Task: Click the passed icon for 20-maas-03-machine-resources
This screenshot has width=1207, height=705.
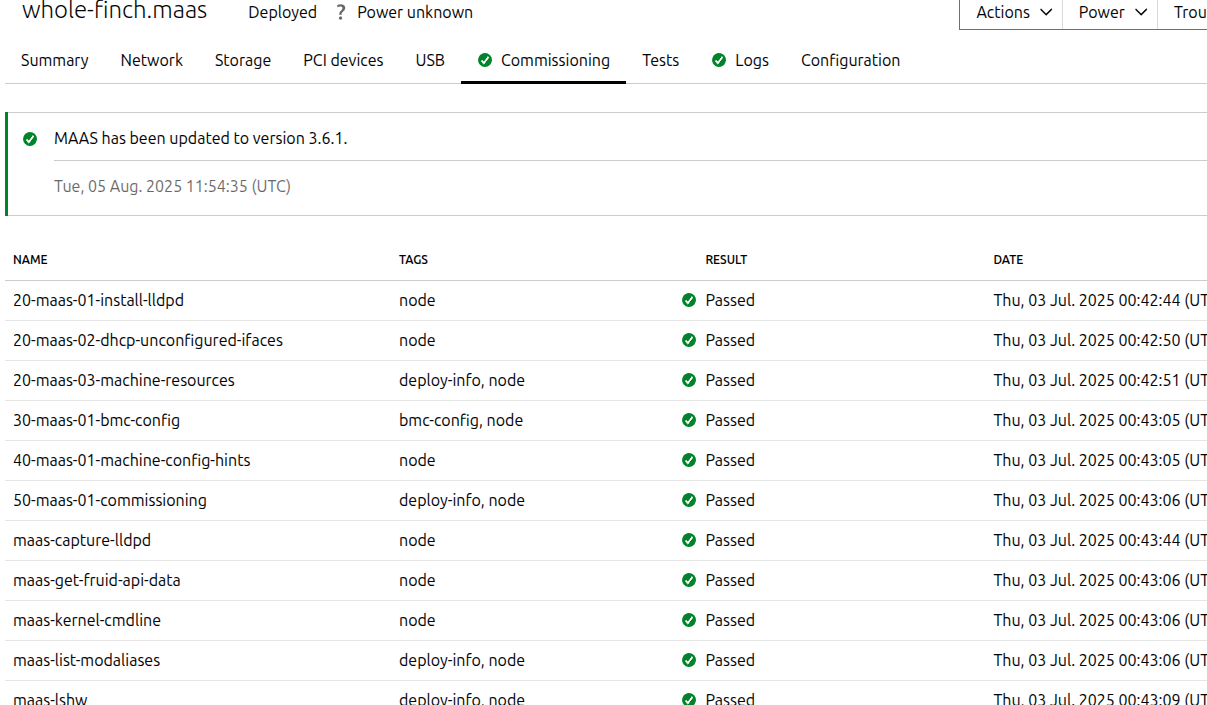Action: click(x=689, y=380)
